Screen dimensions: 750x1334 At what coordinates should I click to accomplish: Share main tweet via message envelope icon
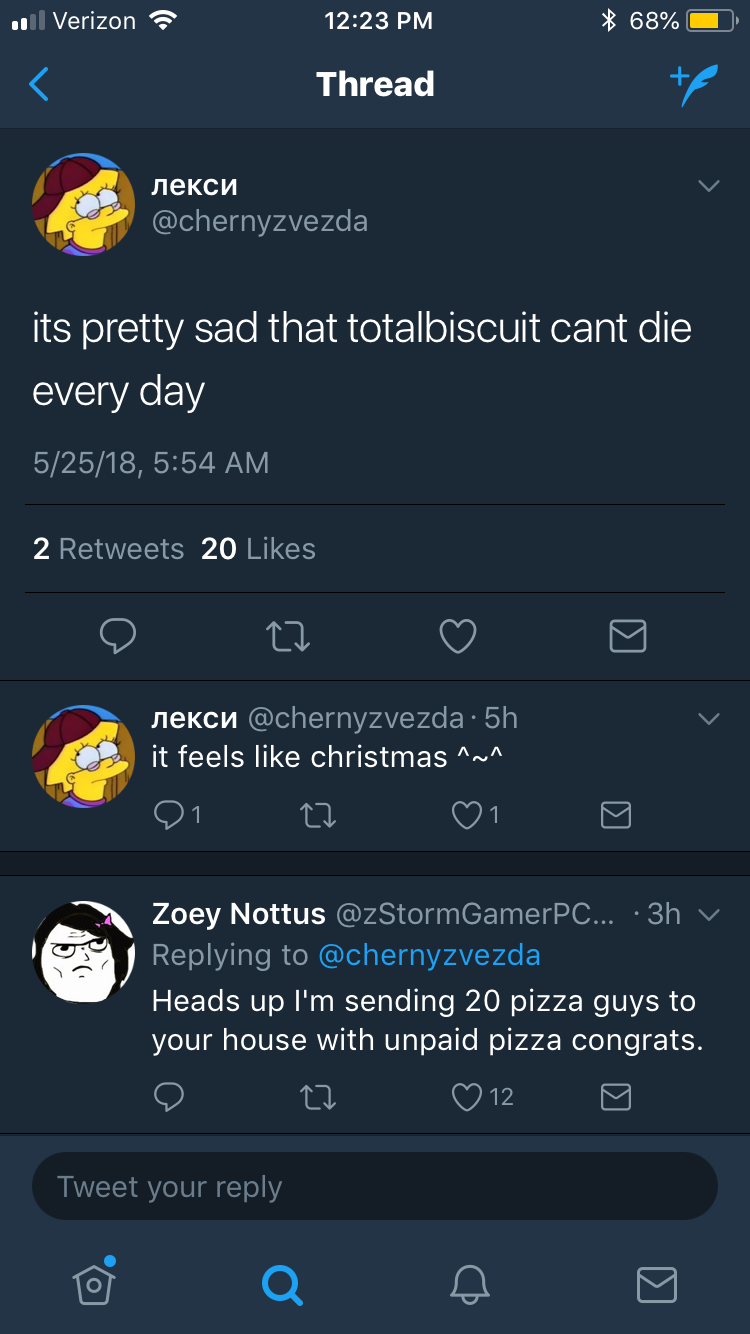(x=627, y=636)
